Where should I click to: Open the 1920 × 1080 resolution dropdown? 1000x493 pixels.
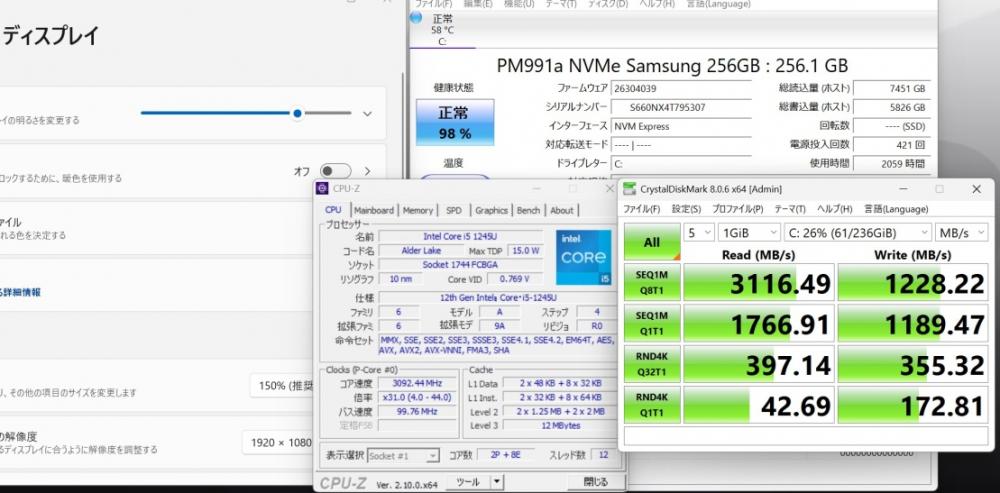click(278, 442)
